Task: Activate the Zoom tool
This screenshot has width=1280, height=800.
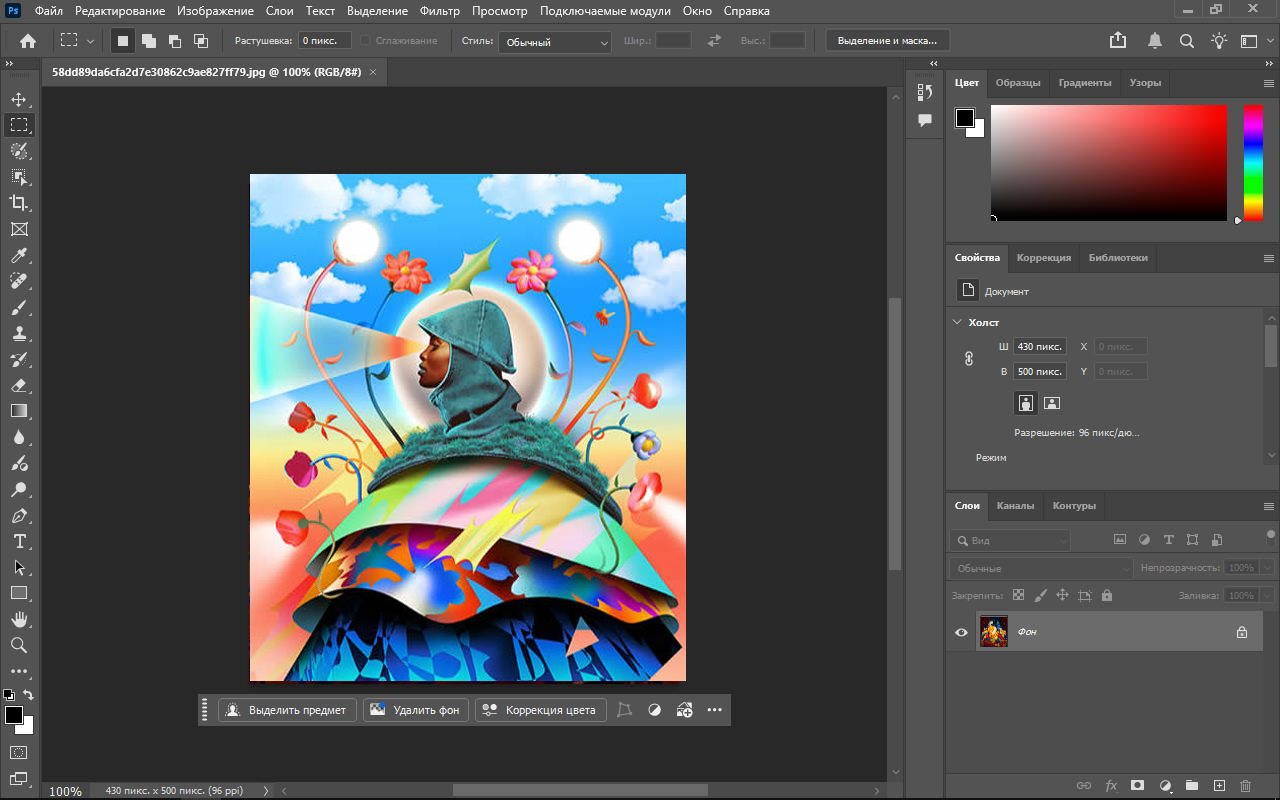Action: click(x=19, y=645)
